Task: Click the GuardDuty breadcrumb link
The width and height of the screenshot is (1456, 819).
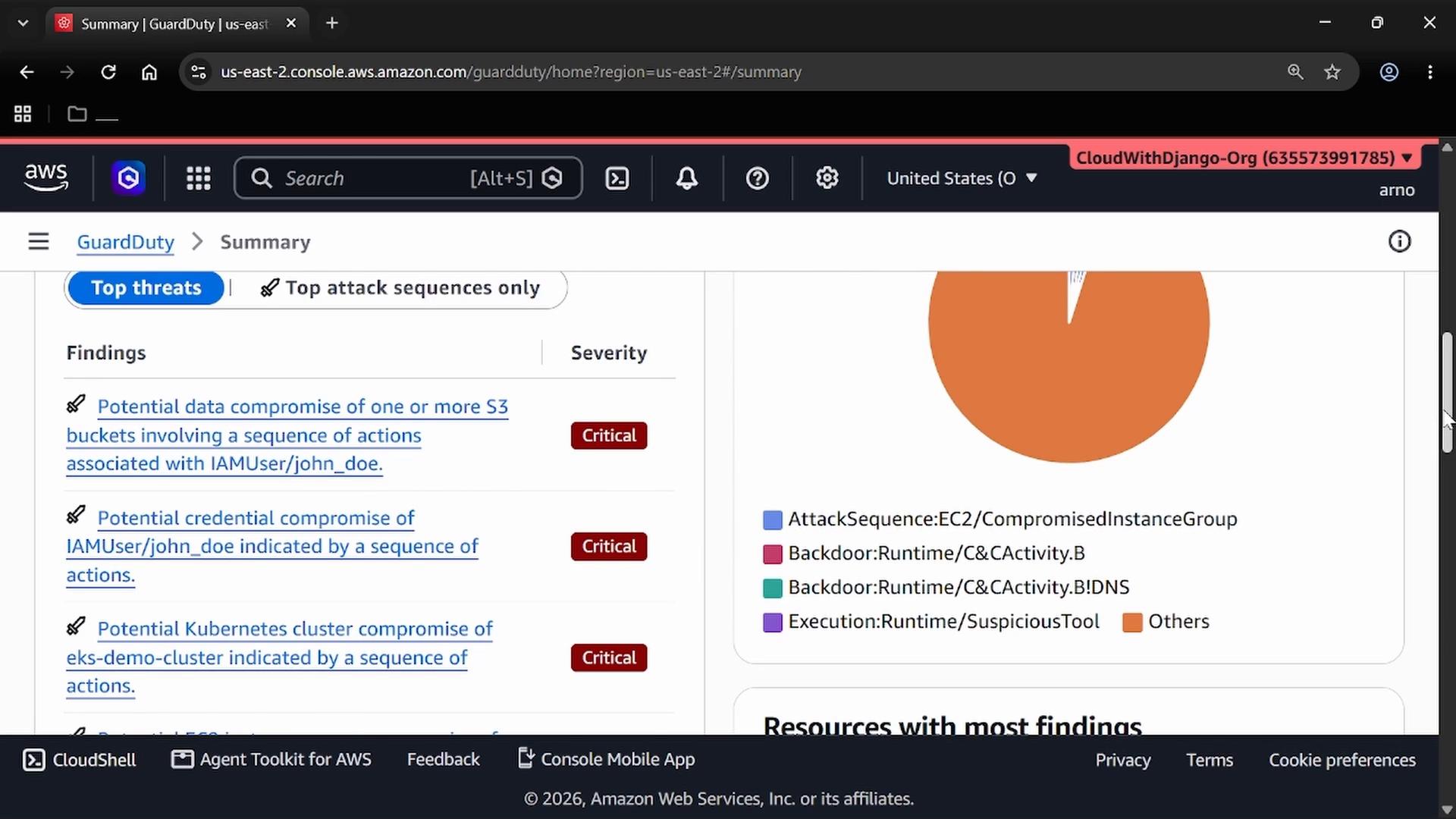Action: (x=126, y=242)
